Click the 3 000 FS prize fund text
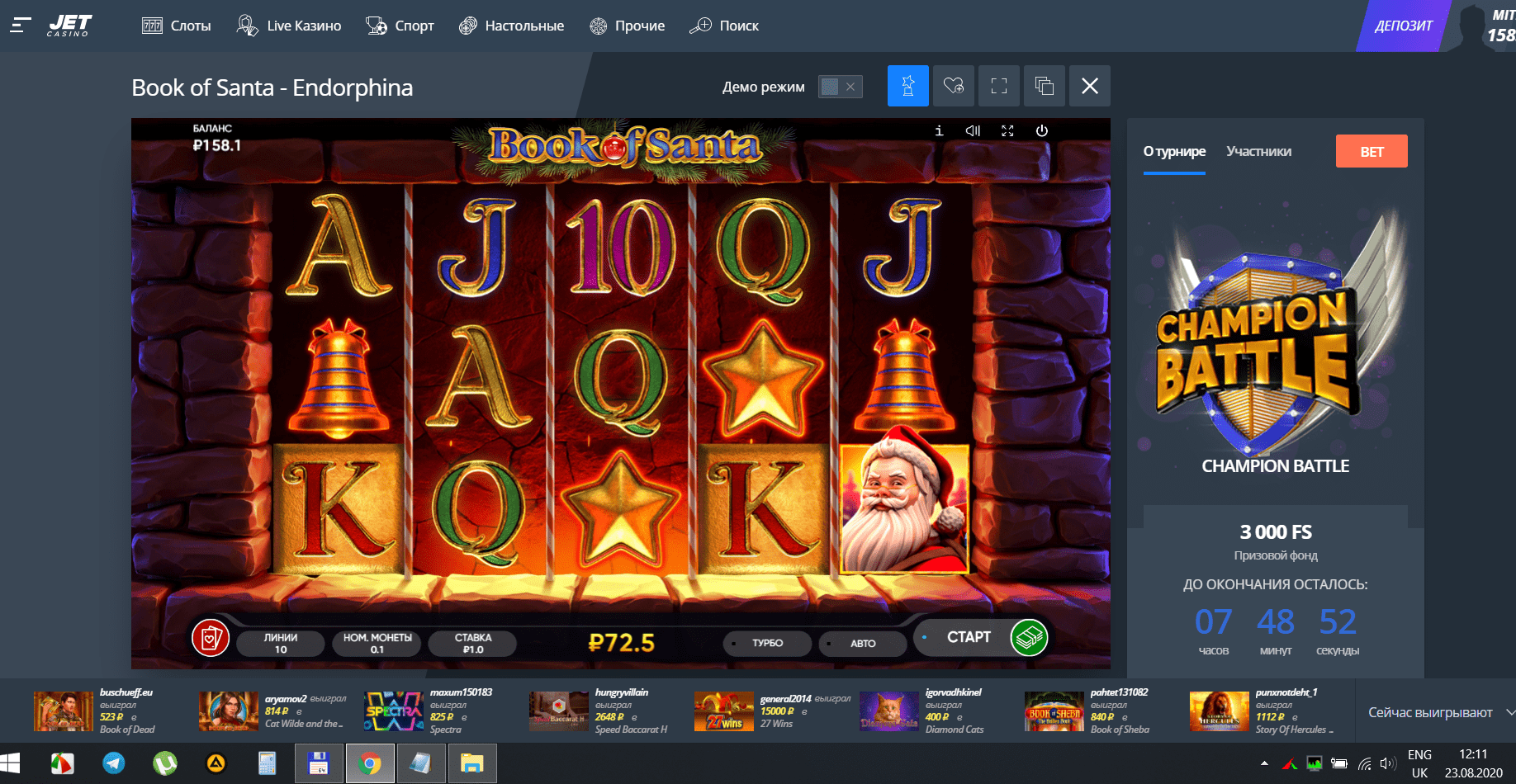 [x=1276, y=532]
